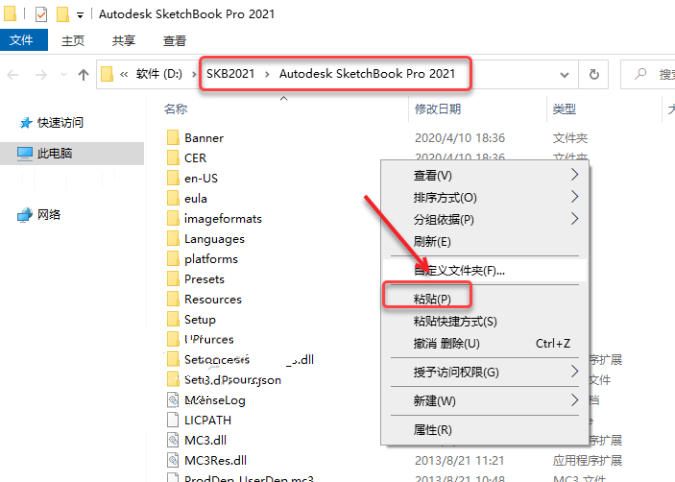This screenshot has height=482, width=675.
Task: Sort by 类型 column header
Action: click(x=564, y=109)
